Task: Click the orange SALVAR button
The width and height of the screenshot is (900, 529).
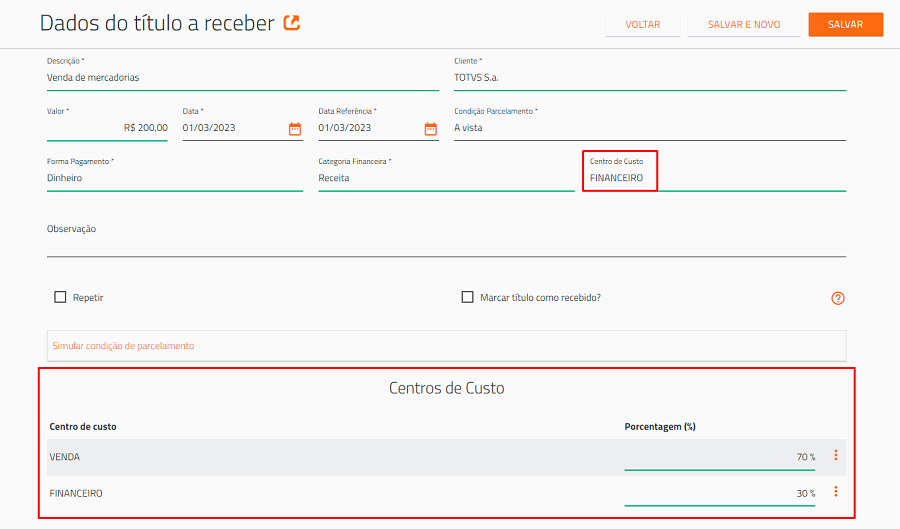Action: click(x=845, y=25)
